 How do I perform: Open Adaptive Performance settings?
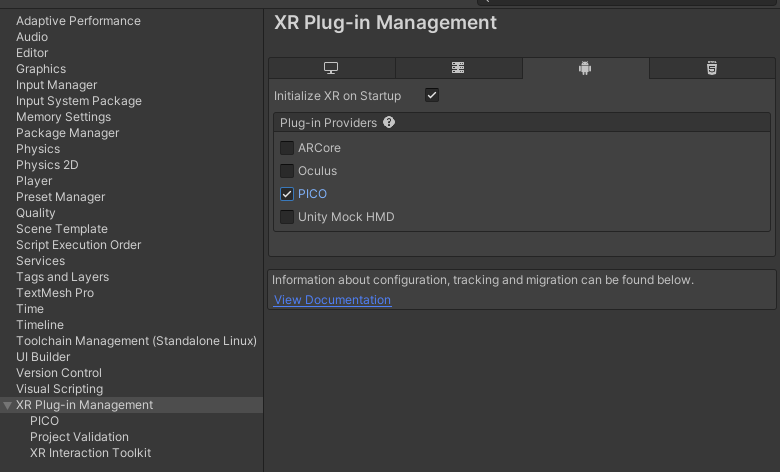point(78,21)
